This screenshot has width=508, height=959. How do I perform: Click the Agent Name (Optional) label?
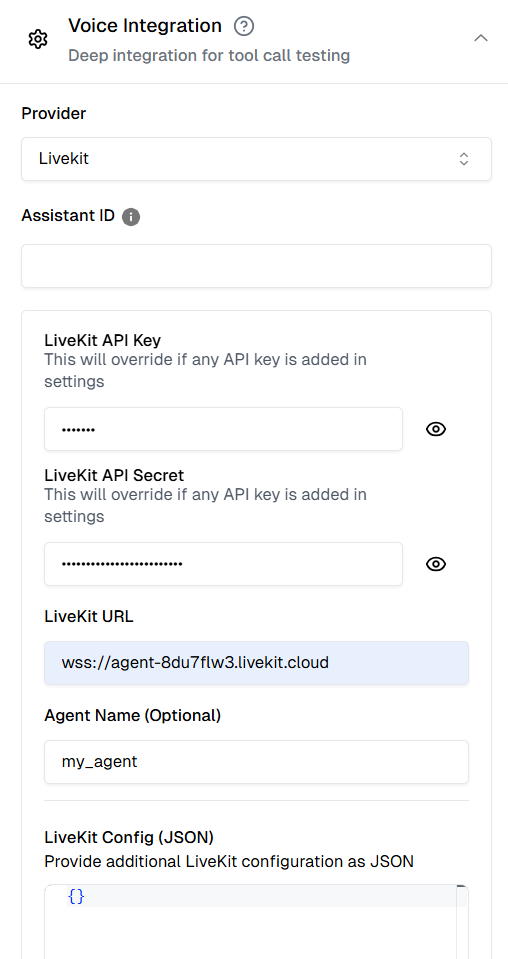pos(133,715)
